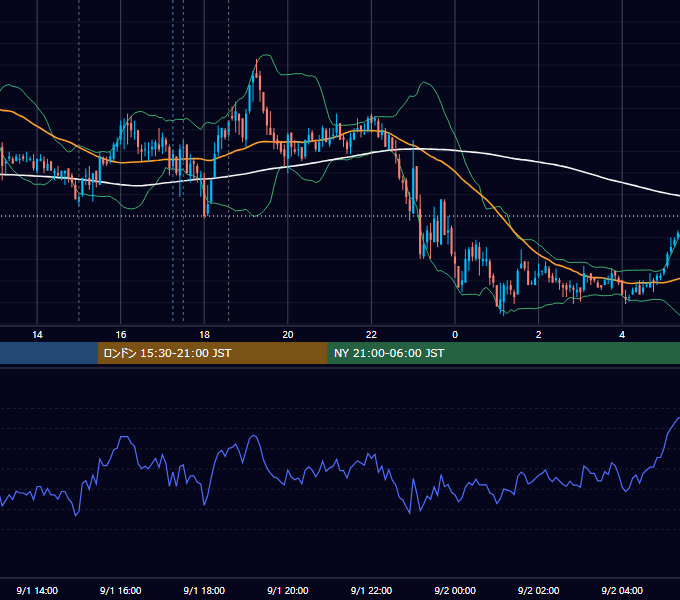The width and height of the screenshot is (680, 600).
Task: Click the "18" hour label on price chart axis
Action: (204, 335)
